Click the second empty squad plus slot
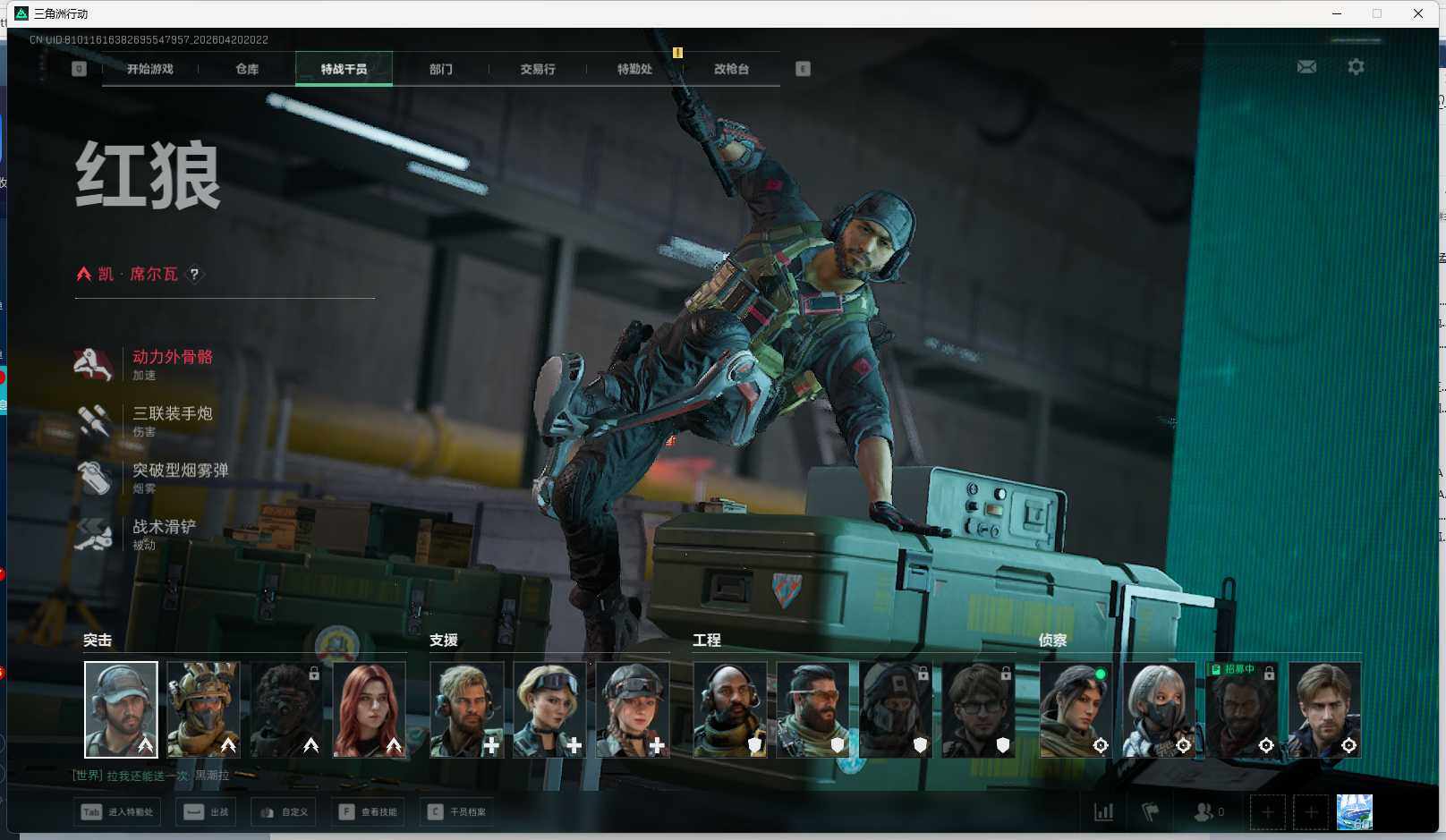 (1311, 812)
